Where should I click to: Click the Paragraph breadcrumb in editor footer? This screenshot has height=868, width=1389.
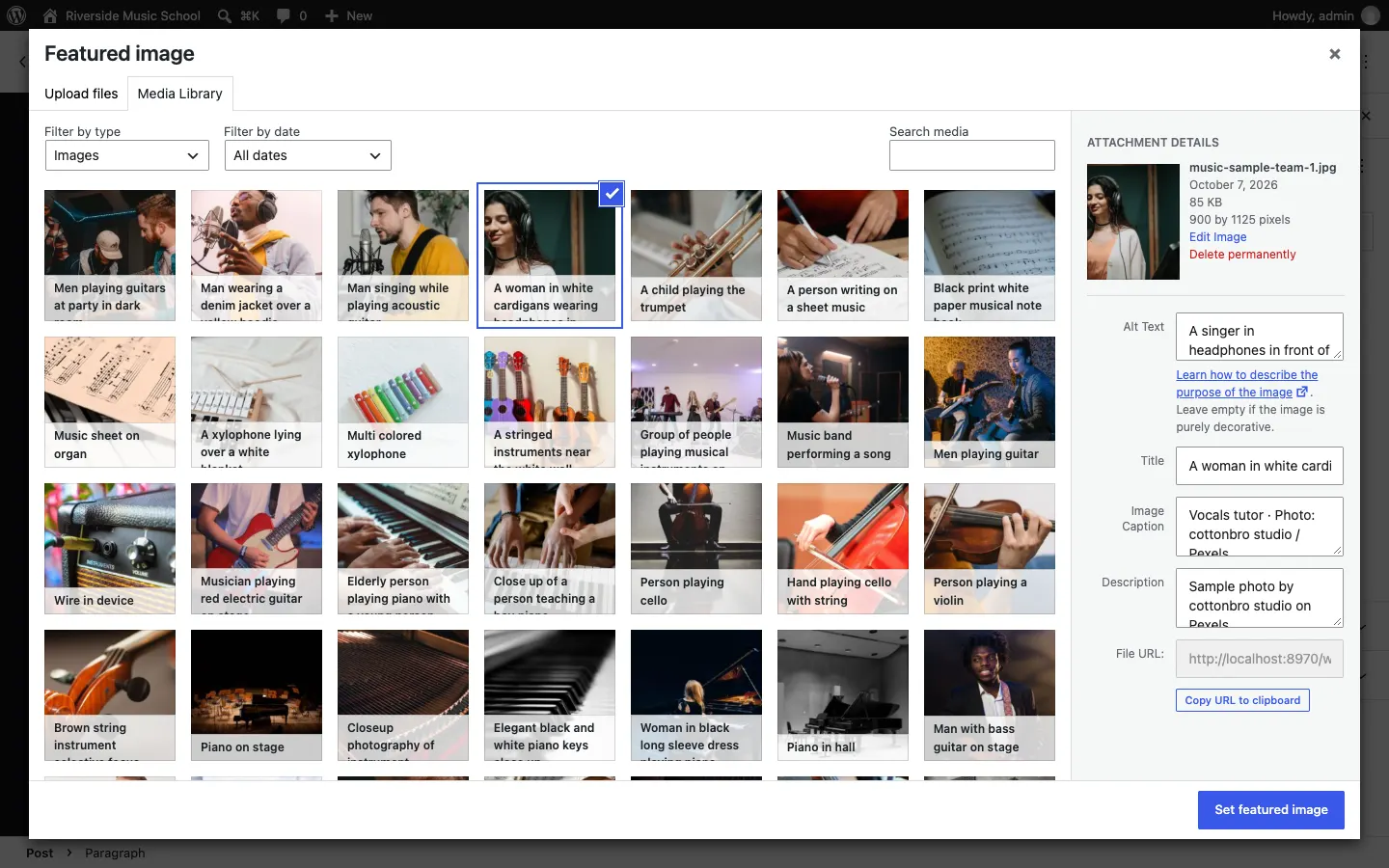click(x=115, y=853)
